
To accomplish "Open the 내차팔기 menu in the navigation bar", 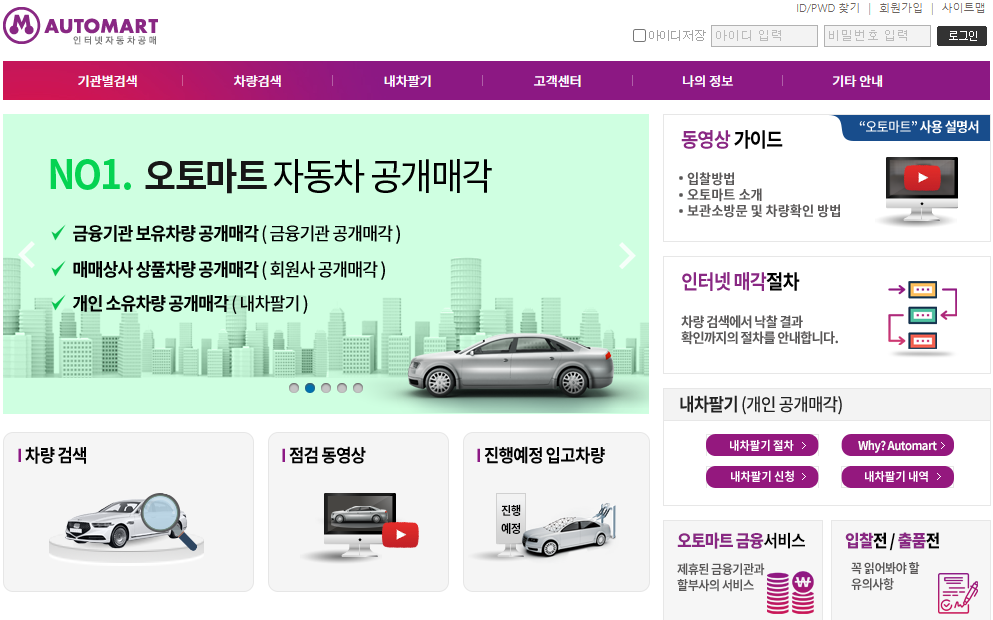I will pos(407,81).
